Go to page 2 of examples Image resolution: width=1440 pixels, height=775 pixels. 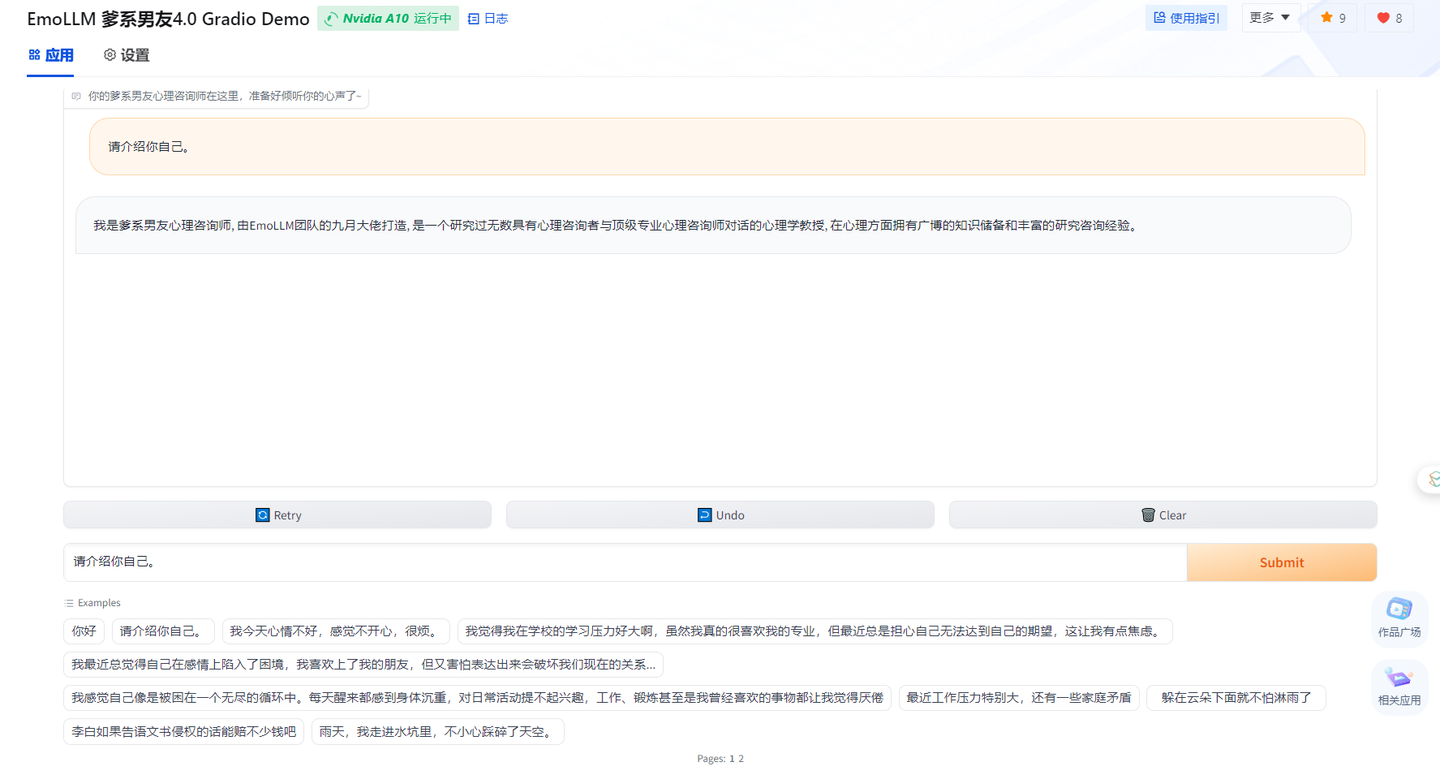739,758
